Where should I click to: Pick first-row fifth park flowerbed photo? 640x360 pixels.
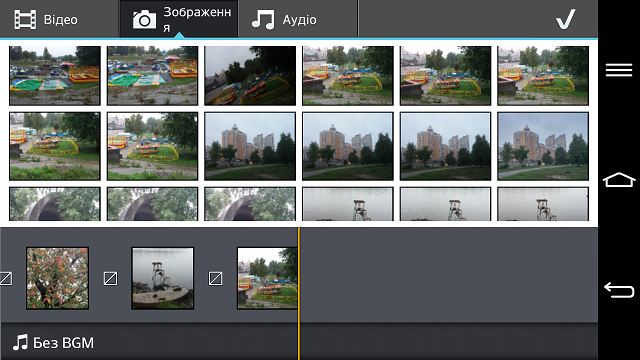click(445, 76)
